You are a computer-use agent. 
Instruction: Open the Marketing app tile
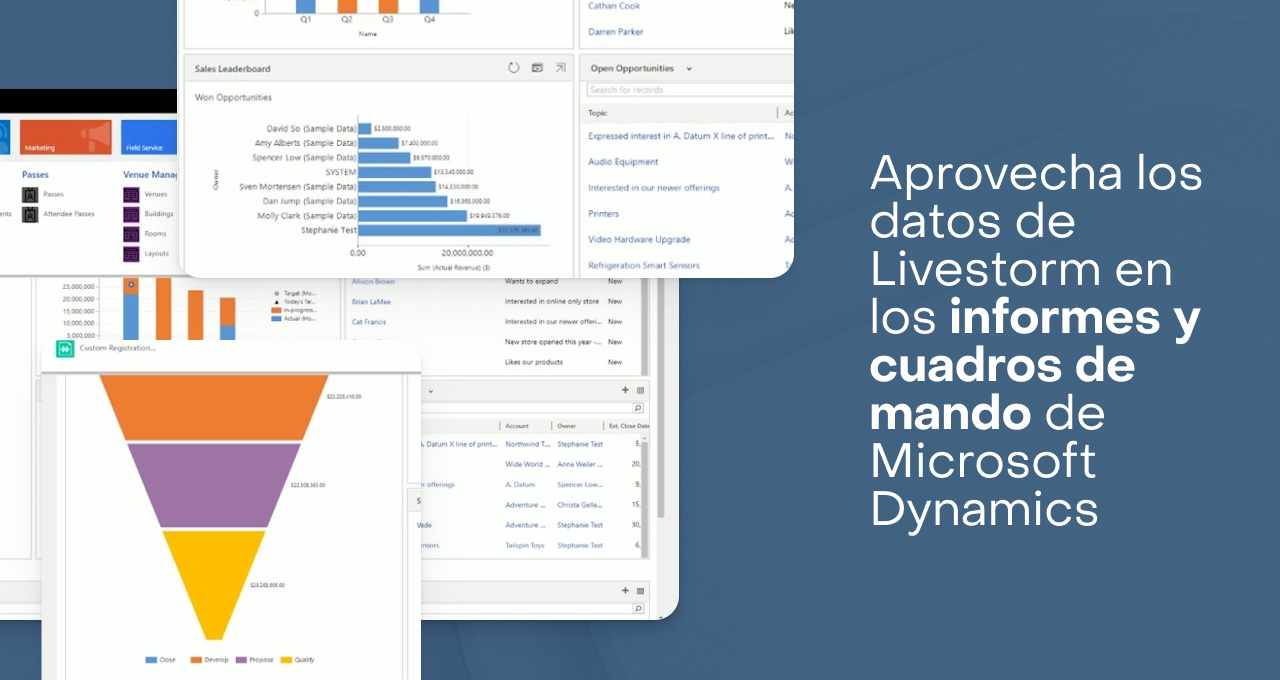tap(66, 137)
